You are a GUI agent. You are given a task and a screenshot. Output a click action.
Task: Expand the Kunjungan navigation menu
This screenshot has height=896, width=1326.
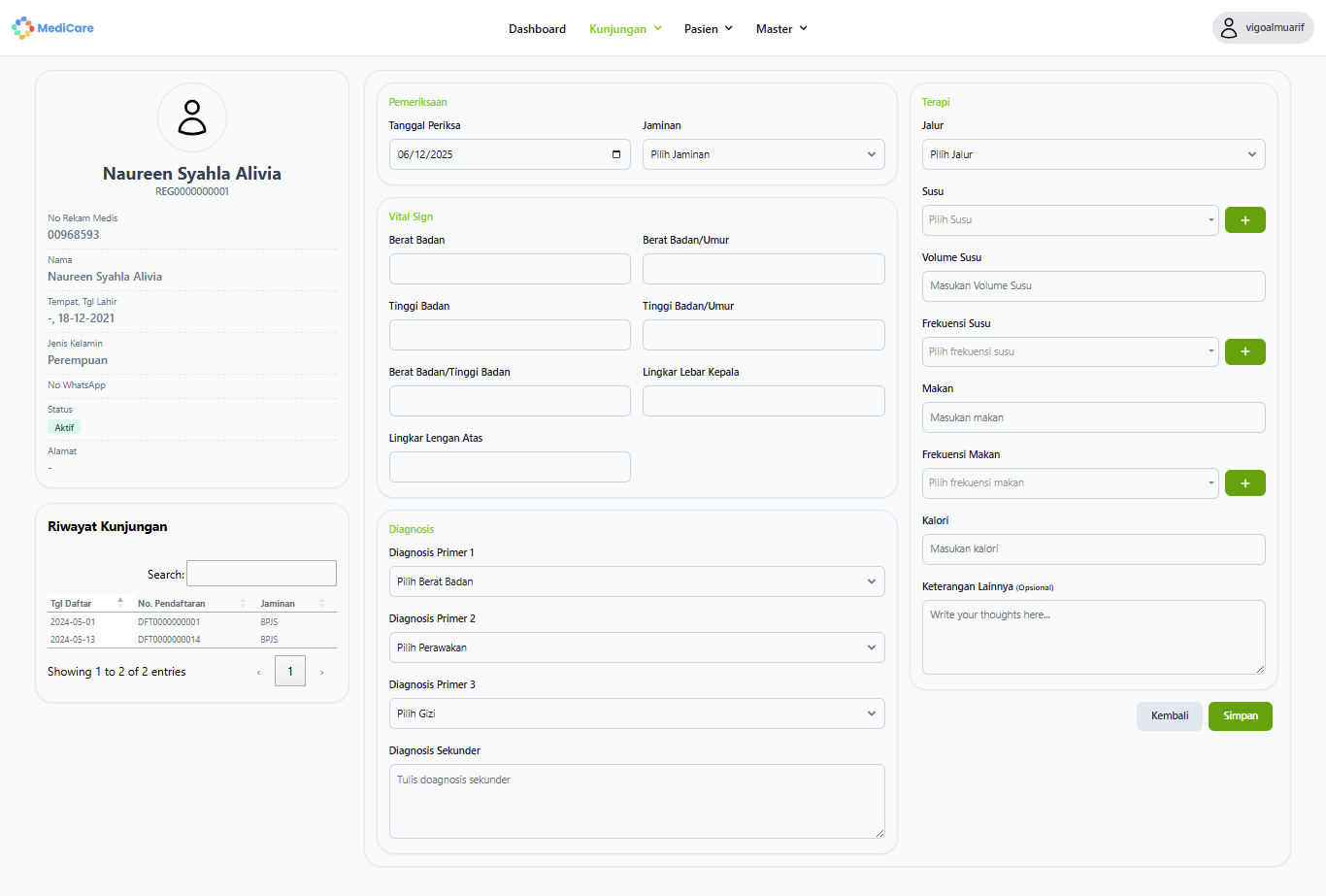625,29
